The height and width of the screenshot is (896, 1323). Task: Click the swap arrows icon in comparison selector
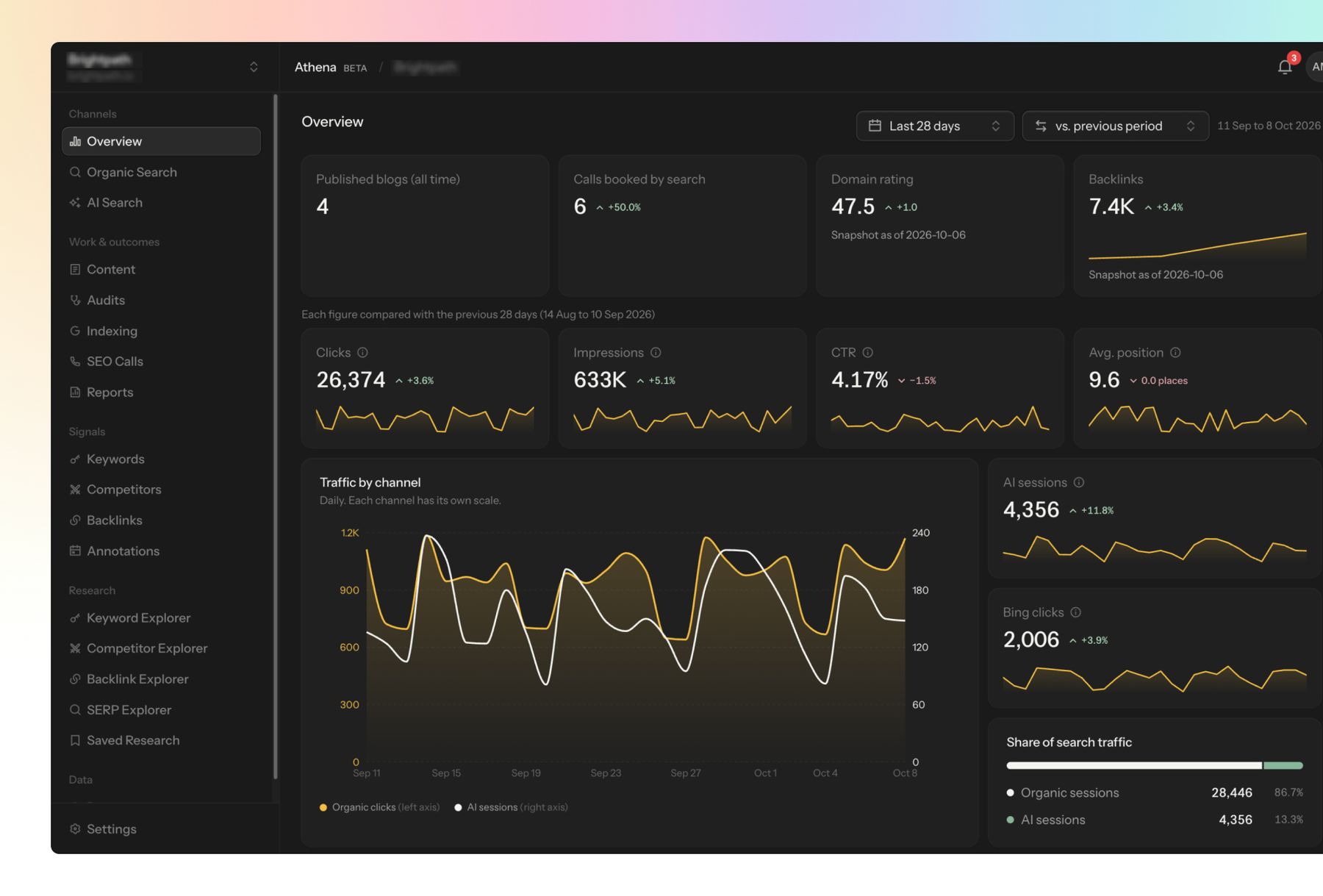coord(1041,126)
